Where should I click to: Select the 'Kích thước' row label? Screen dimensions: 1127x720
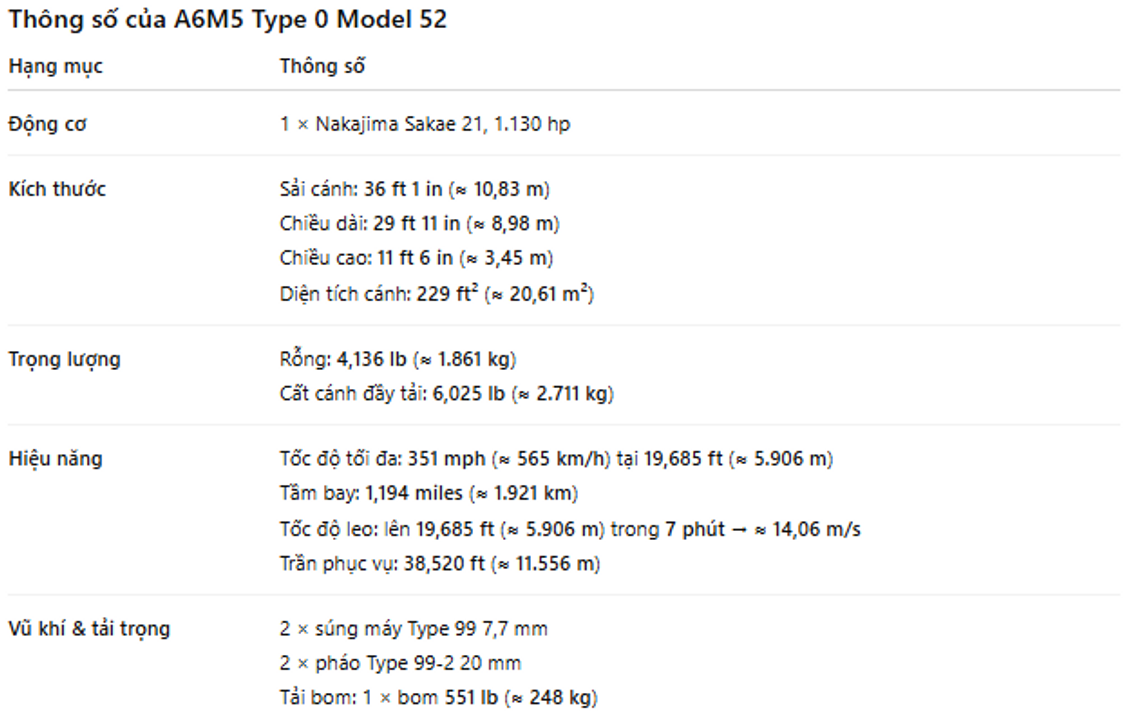pyautogui.click(x=58, y=189)
